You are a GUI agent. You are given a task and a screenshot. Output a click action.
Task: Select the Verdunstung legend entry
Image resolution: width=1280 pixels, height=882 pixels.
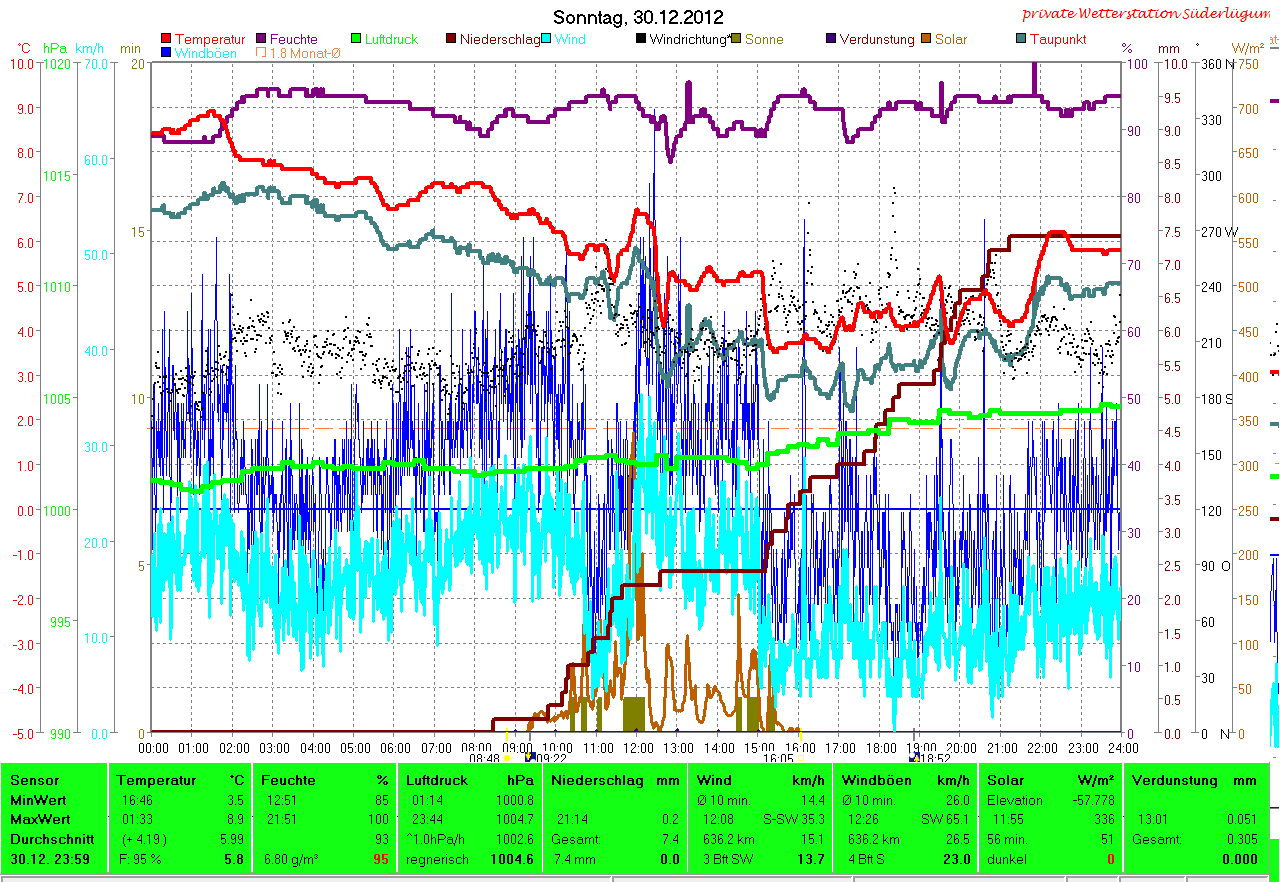coord(876,39)
